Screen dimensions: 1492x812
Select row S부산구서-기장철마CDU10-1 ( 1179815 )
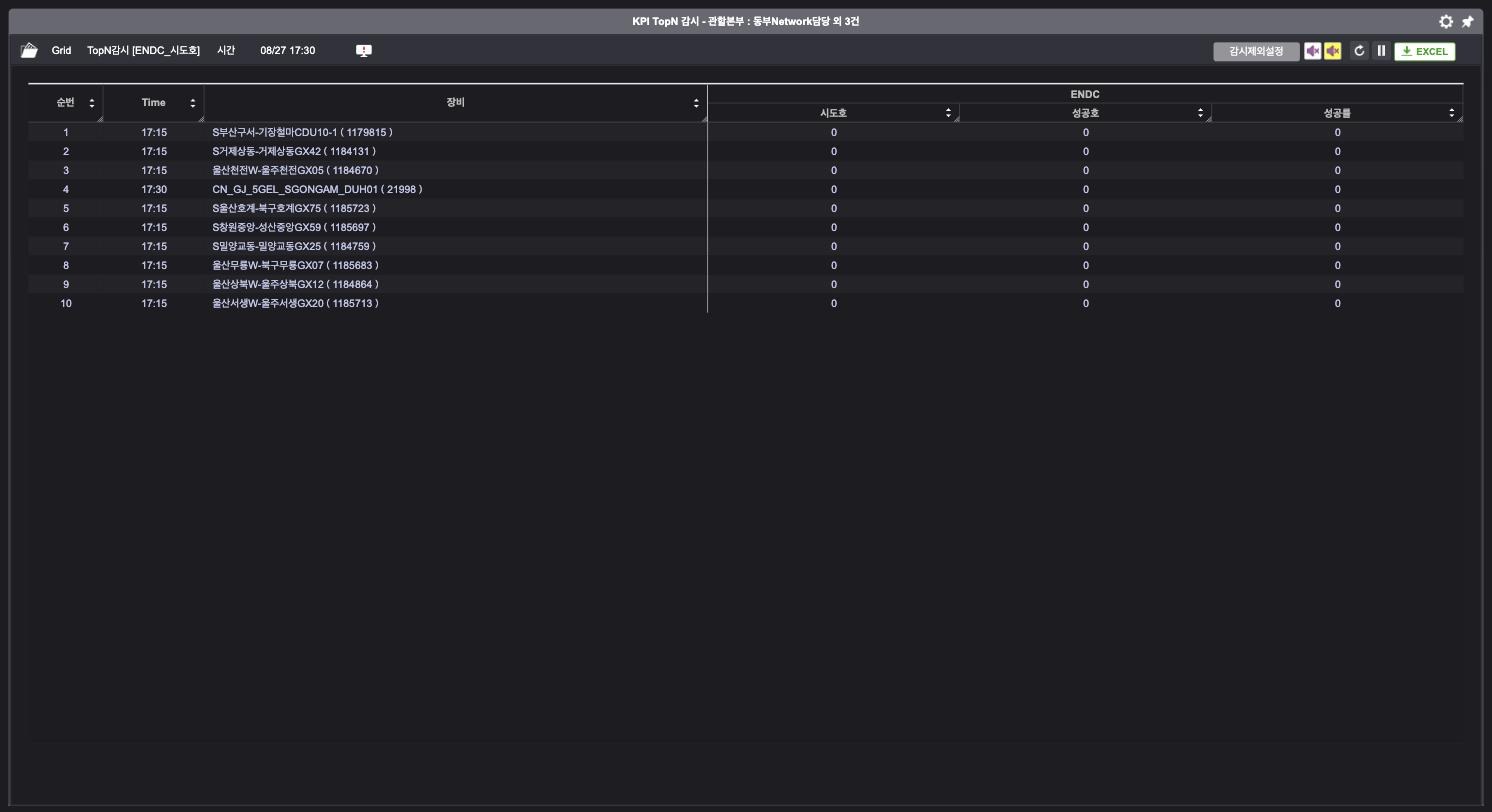745,132
